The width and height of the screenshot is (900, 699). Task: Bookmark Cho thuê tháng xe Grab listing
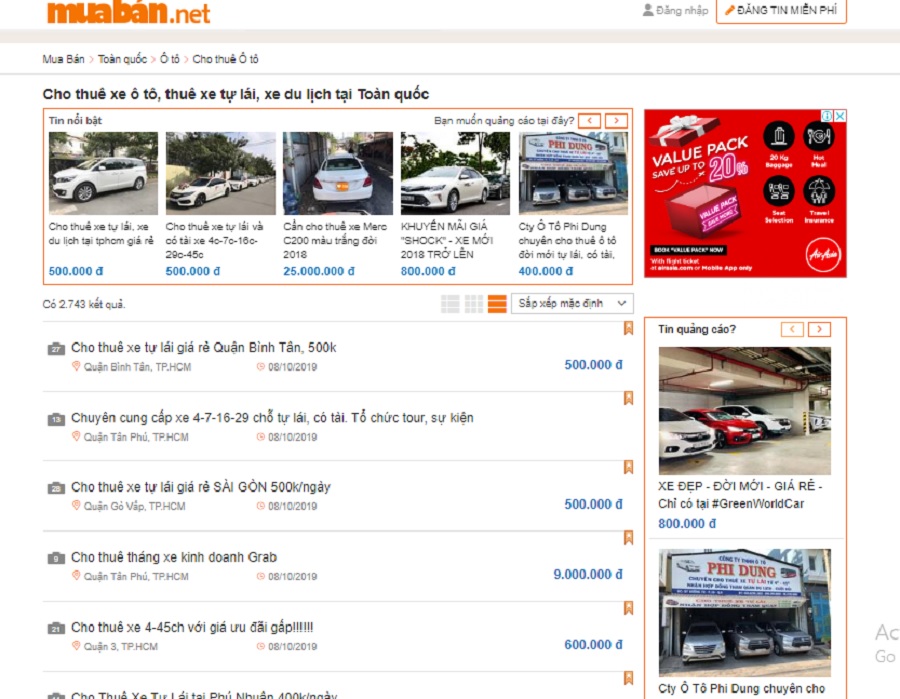pos(629,537)
